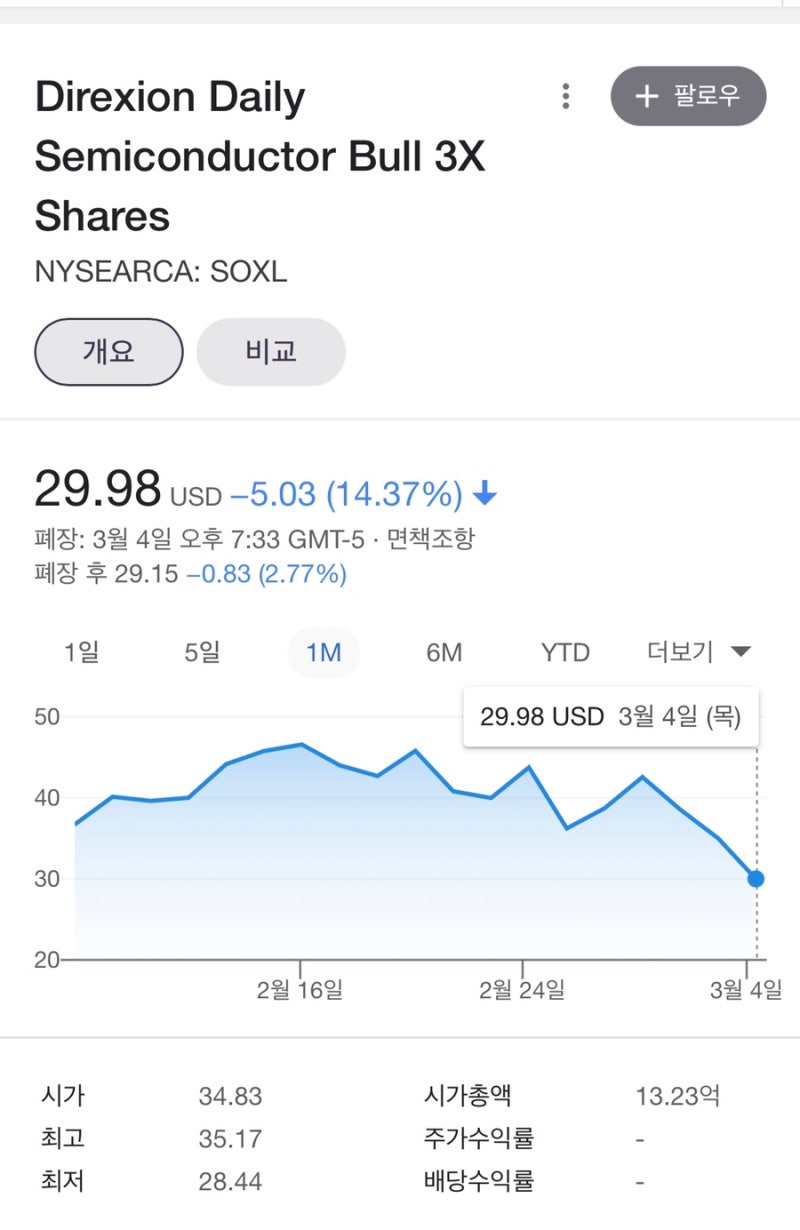800x1230 pixels.
Task: Select the 개요 overview tab
Action: pyautogui.click(x=109, y=351)
